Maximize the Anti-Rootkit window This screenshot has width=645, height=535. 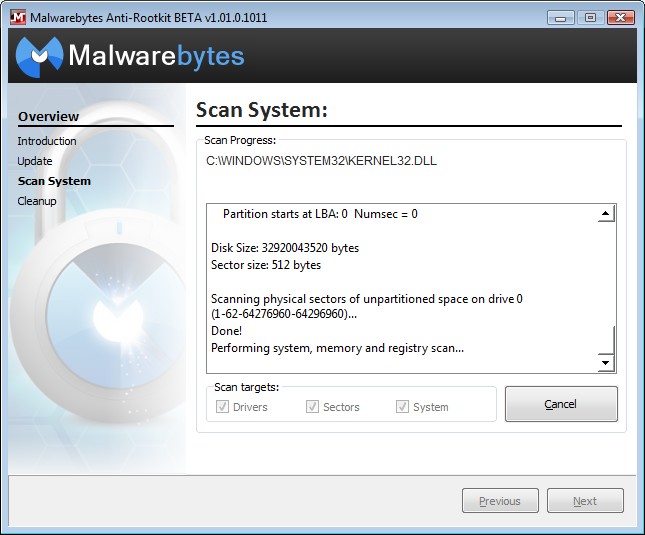pos(590,18)
